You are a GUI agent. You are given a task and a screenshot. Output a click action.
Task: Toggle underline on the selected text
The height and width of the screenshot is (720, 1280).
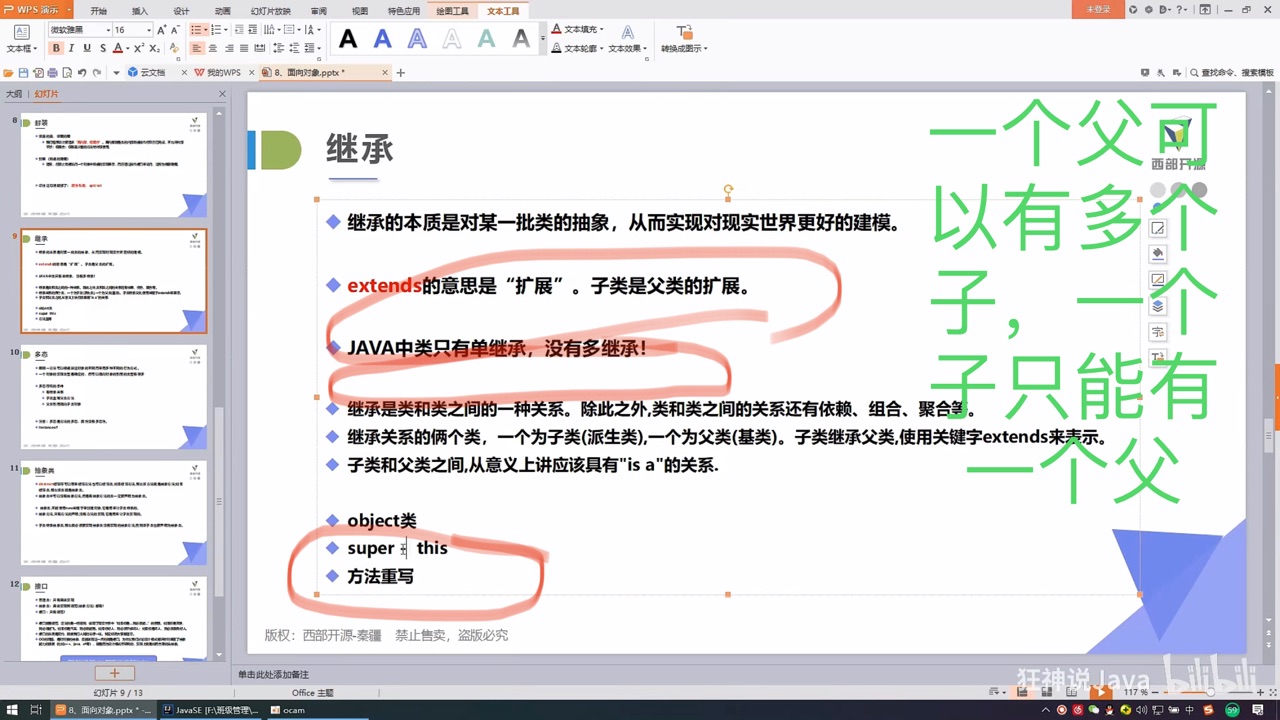[x=86, y=48]
